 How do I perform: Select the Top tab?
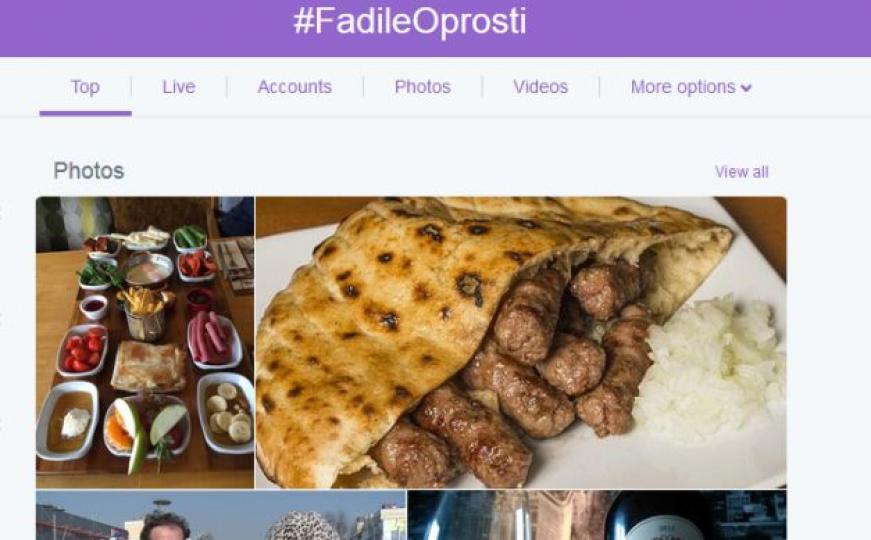click(x=85, y=87)
